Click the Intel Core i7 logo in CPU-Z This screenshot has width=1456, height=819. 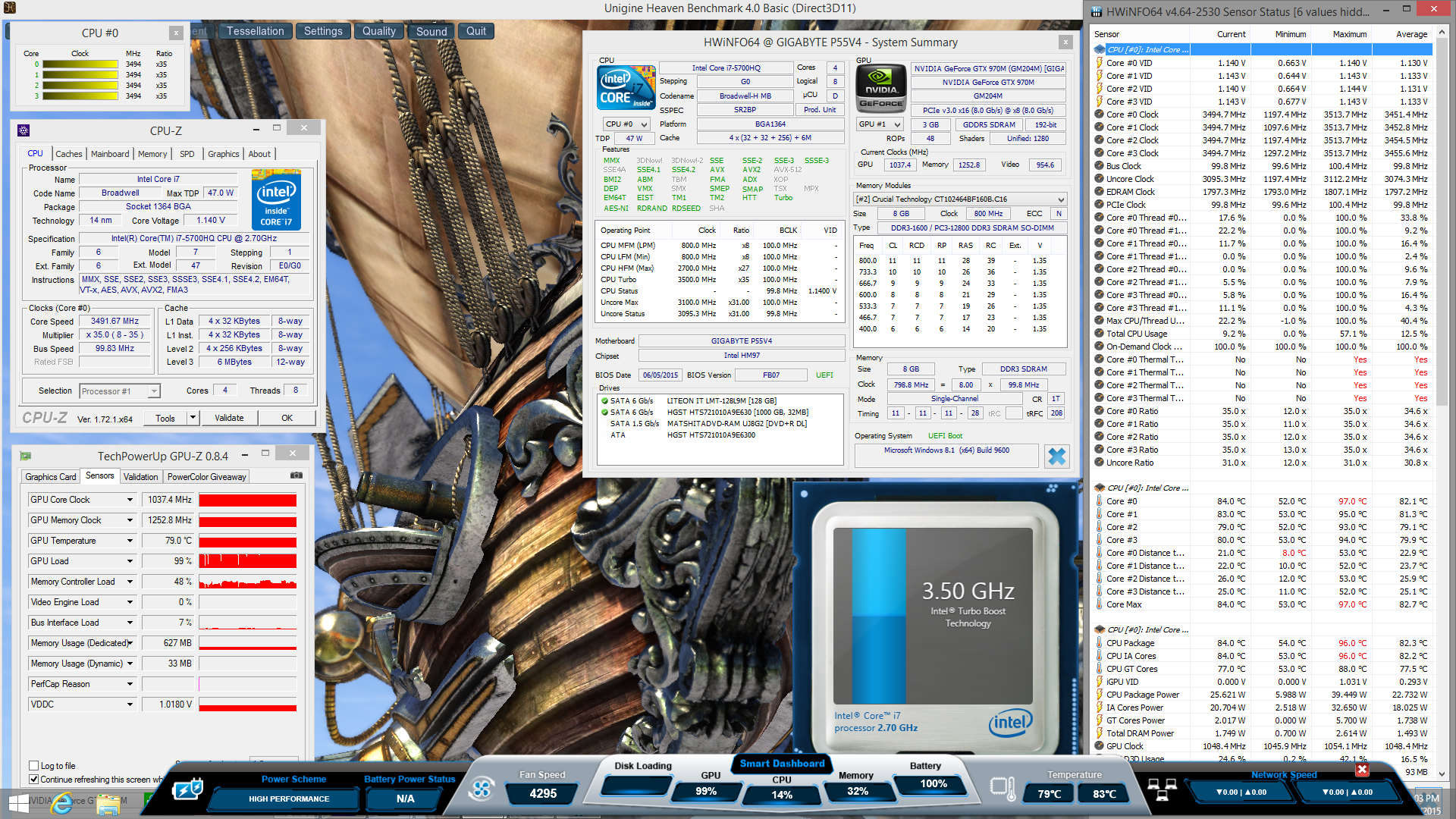pyautogui.click(x=276, y=200)
